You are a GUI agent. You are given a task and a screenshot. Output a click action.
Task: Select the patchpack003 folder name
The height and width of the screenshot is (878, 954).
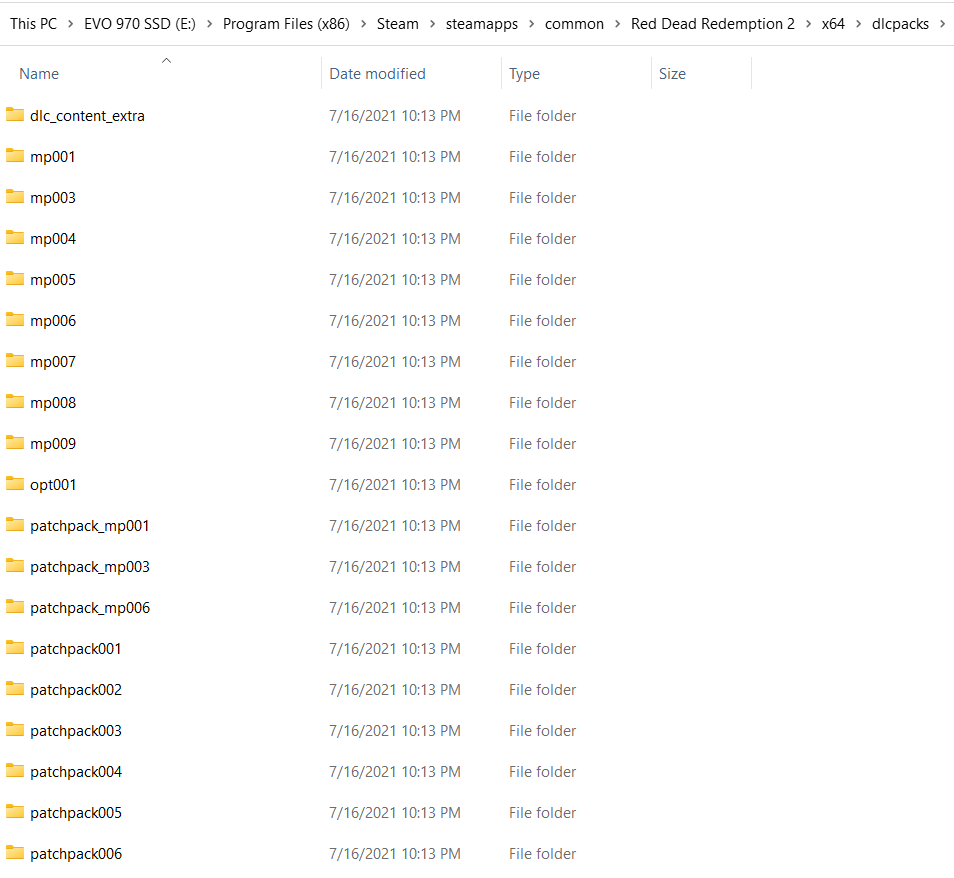point(76,731)
